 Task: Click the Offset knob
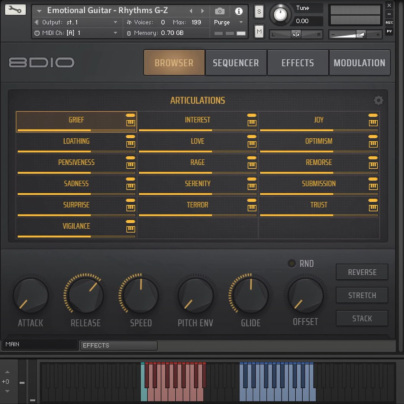pyautogui.click(x=305, y=295)
